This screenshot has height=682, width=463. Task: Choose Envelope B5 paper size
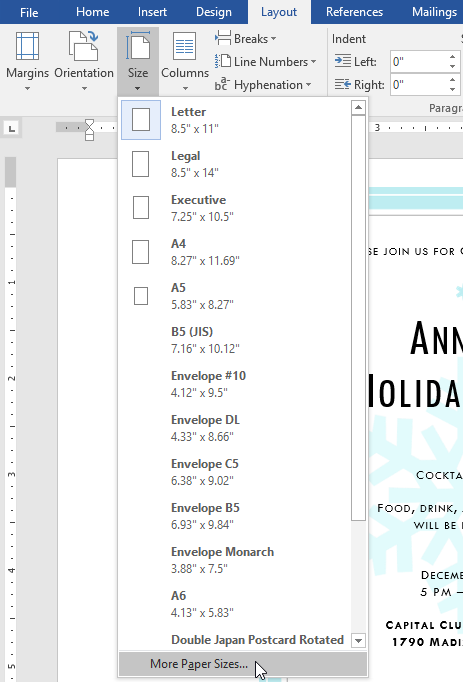pos(235,515)
